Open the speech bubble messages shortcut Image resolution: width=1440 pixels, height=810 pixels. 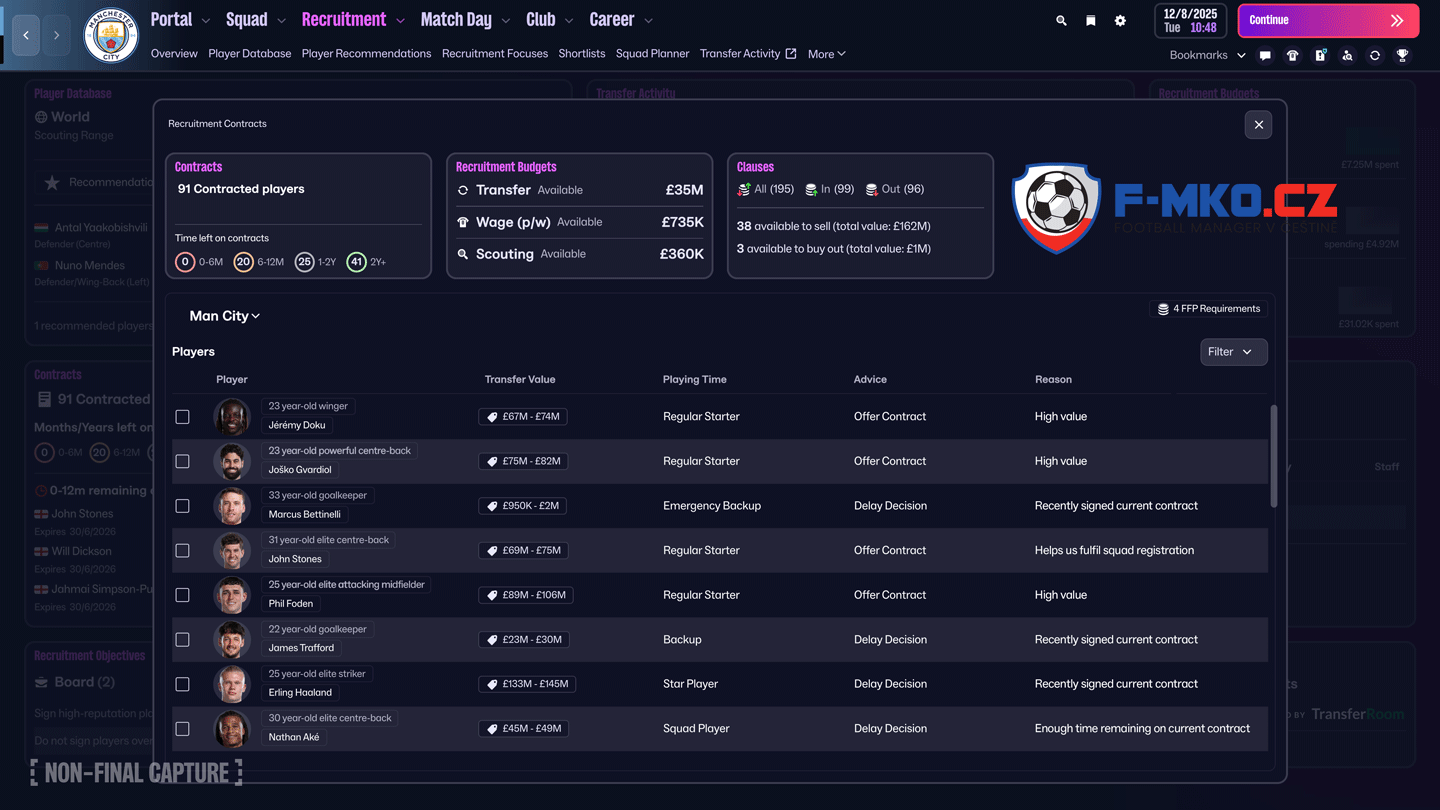tap(1265, 56)
